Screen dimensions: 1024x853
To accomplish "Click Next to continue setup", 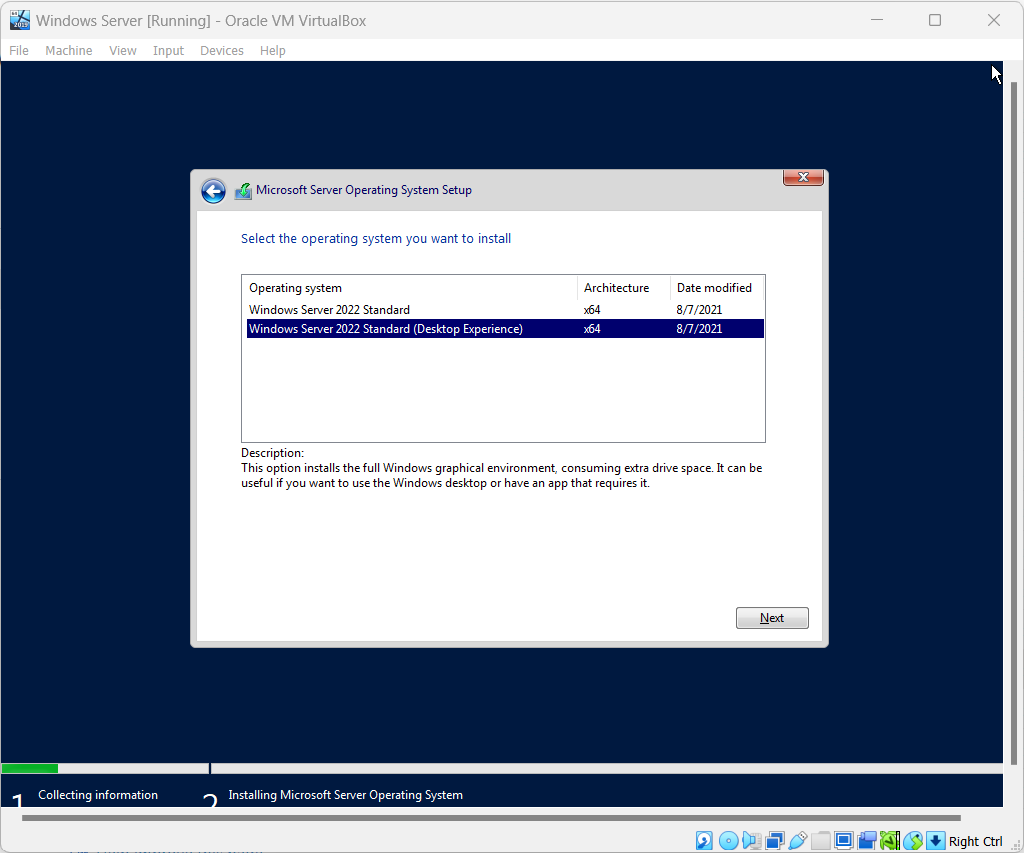I will (x=772, y=618).
